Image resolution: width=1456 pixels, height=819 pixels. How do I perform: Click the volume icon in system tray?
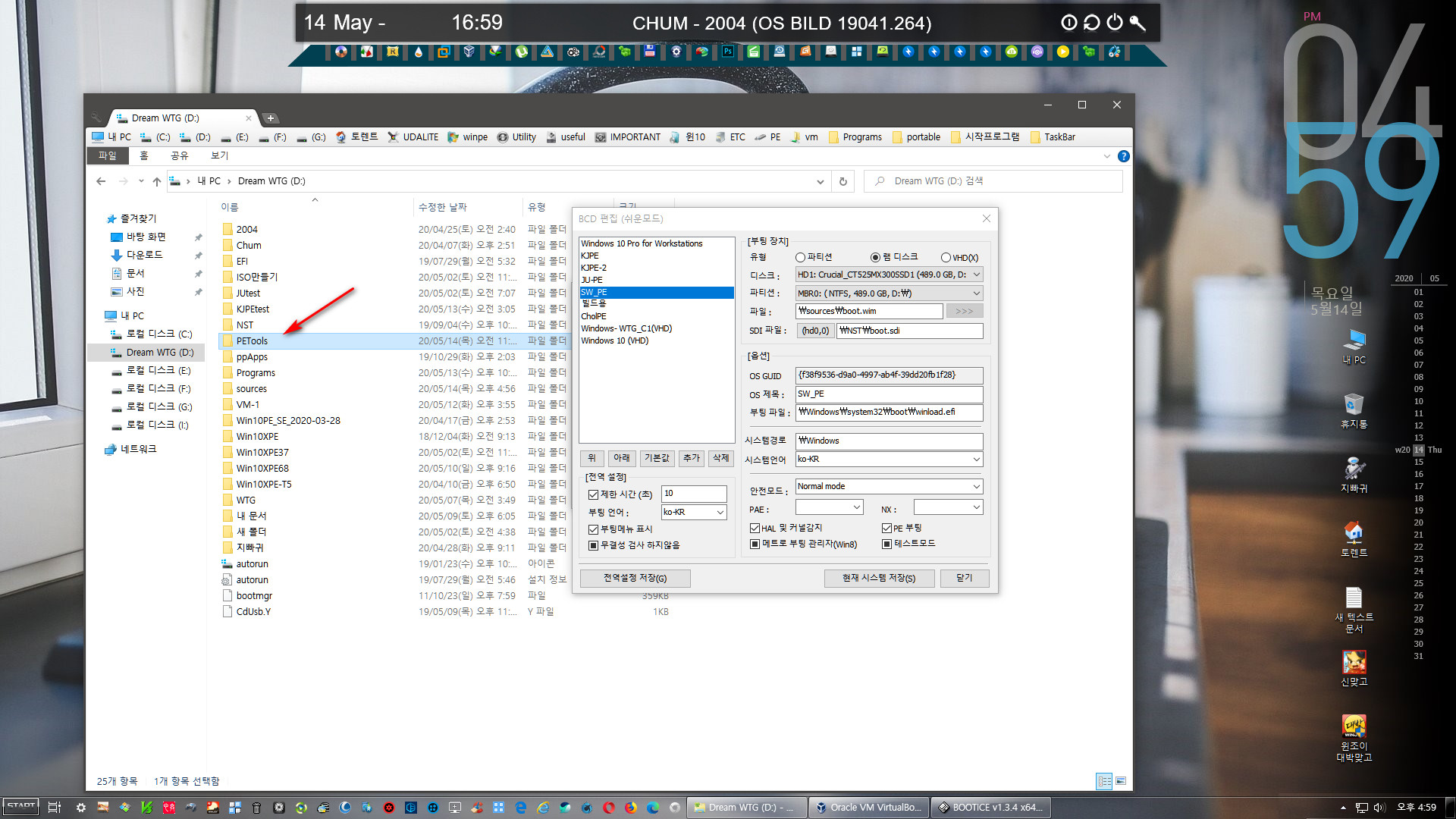pyautogui.click(x=1379, y=808)
